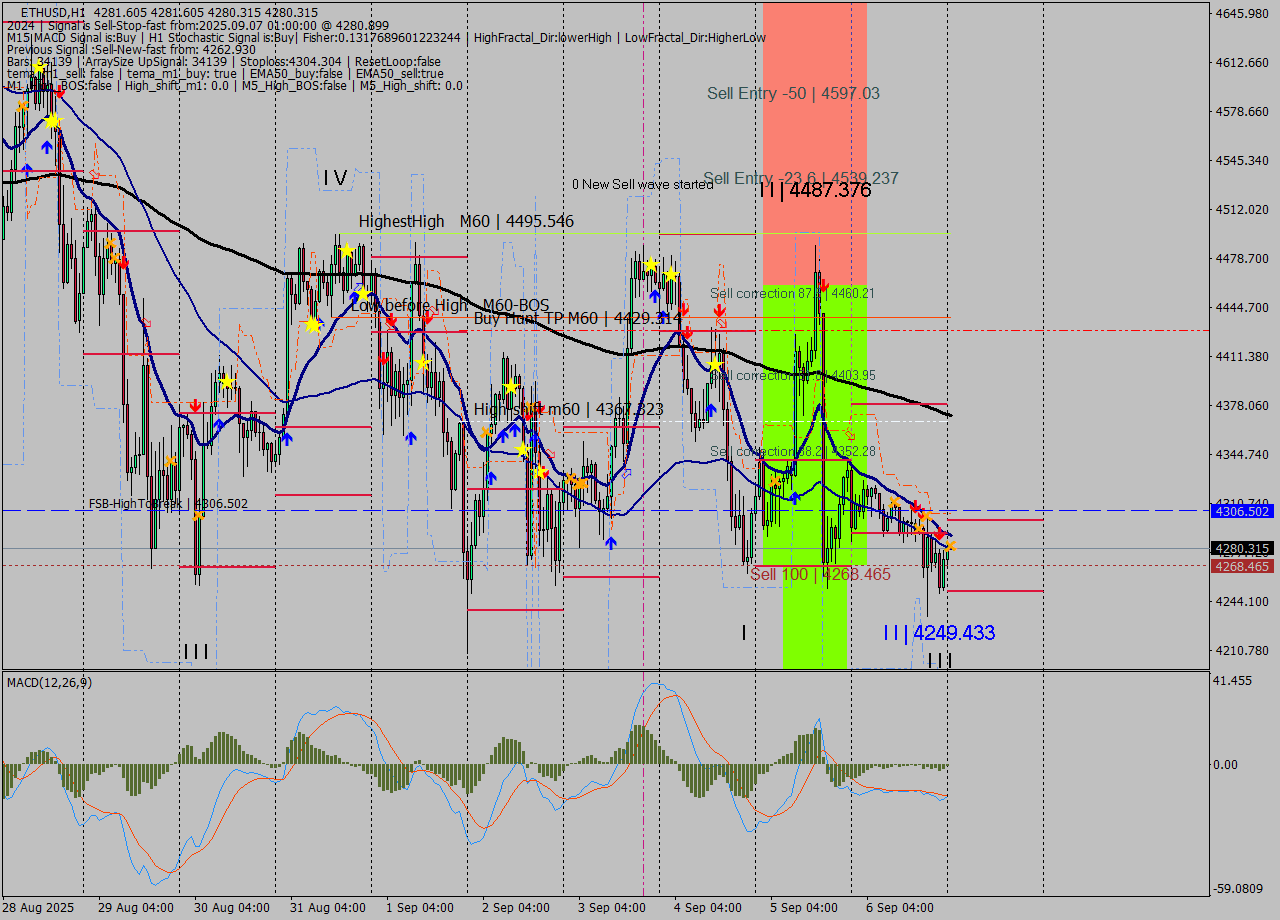Click the black 'II | 4487.376' wave label
1280x920 pixels.
[x=814, y=190]
